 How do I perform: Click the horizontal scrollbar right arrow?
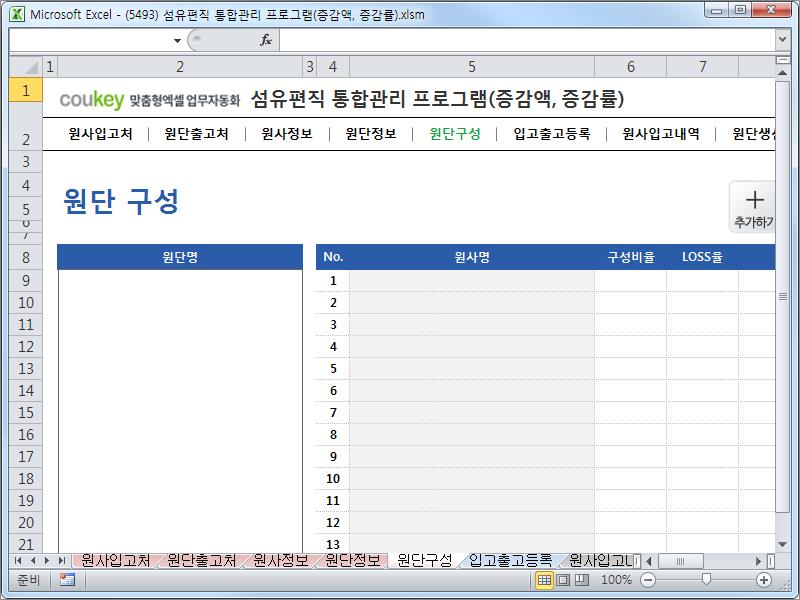click(759, 561)
